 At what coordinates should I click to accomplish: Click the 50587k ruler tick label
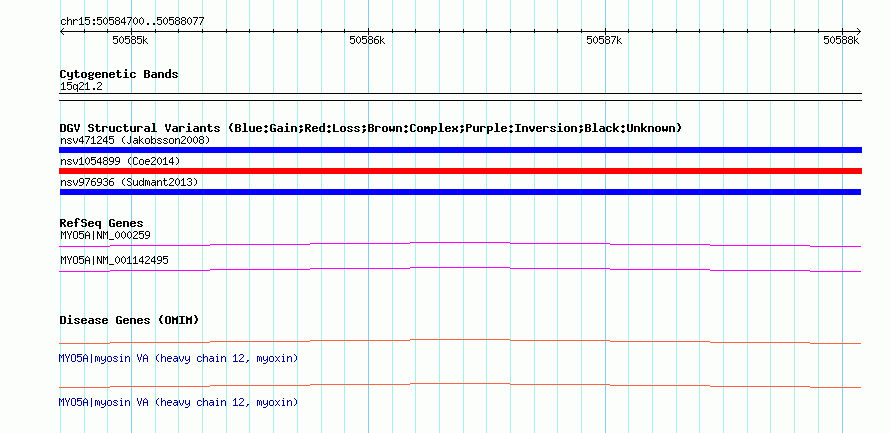(604, 40)
